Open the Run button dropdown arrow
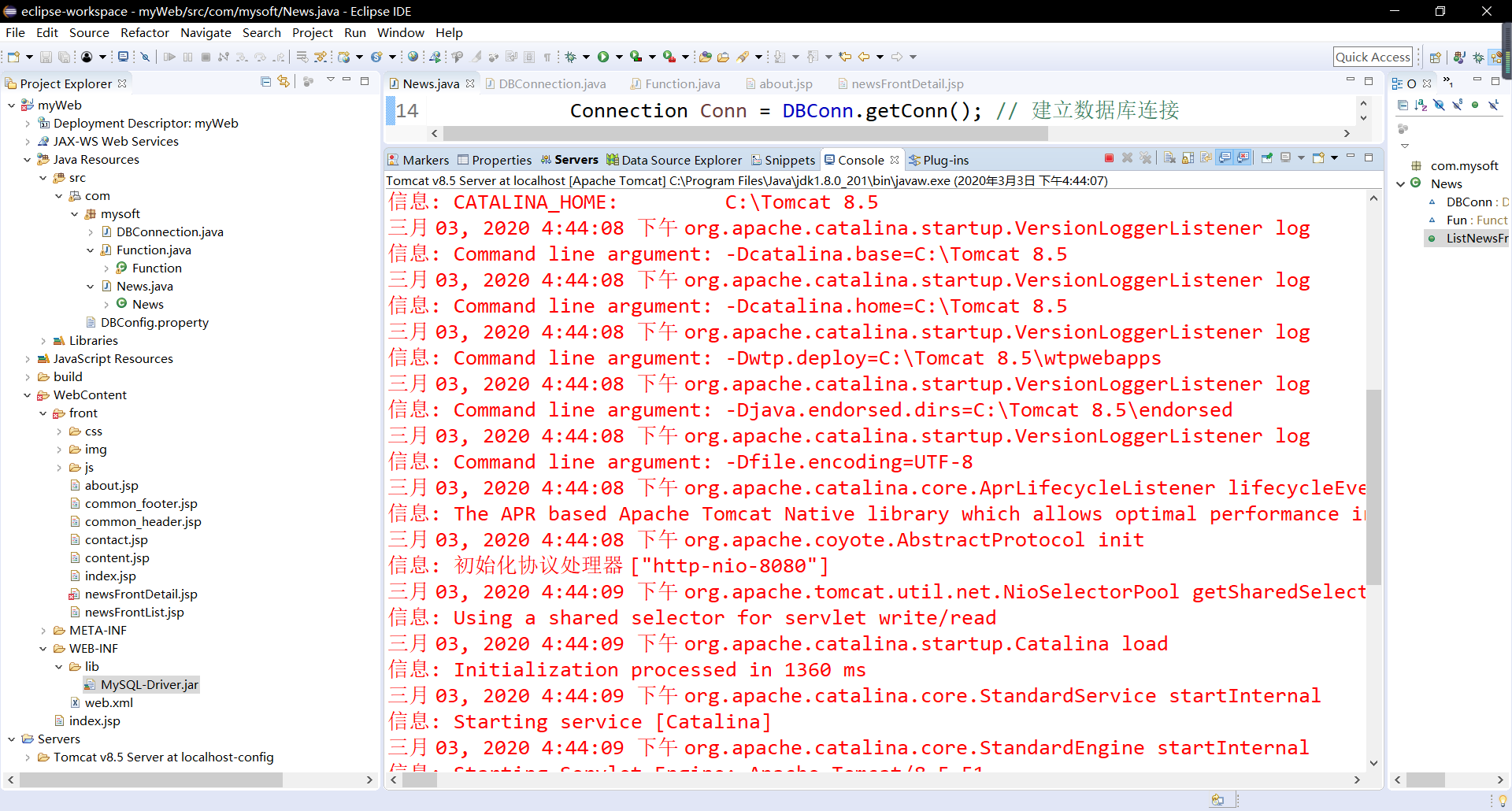The height and width of the screenshot is (811, 1512). point(619,57)
